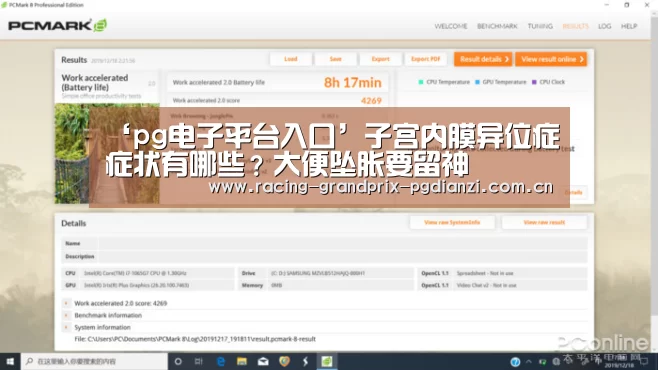Click the Work accelerated 2.0 score 4269

[371, 101]
